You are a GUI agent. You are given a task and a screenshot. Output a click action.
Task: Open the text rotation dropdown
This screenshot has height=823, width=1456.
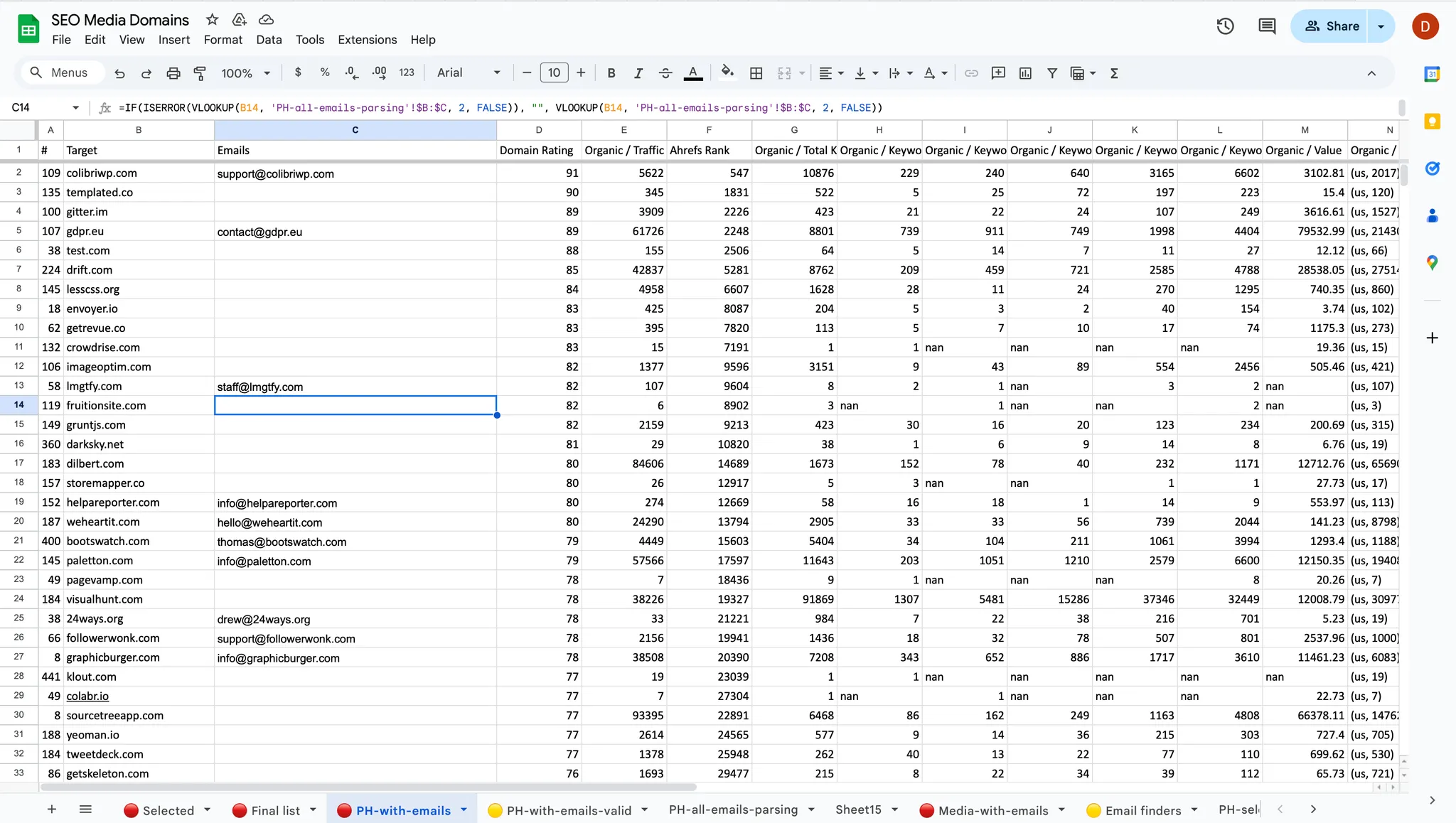[935, 72]
